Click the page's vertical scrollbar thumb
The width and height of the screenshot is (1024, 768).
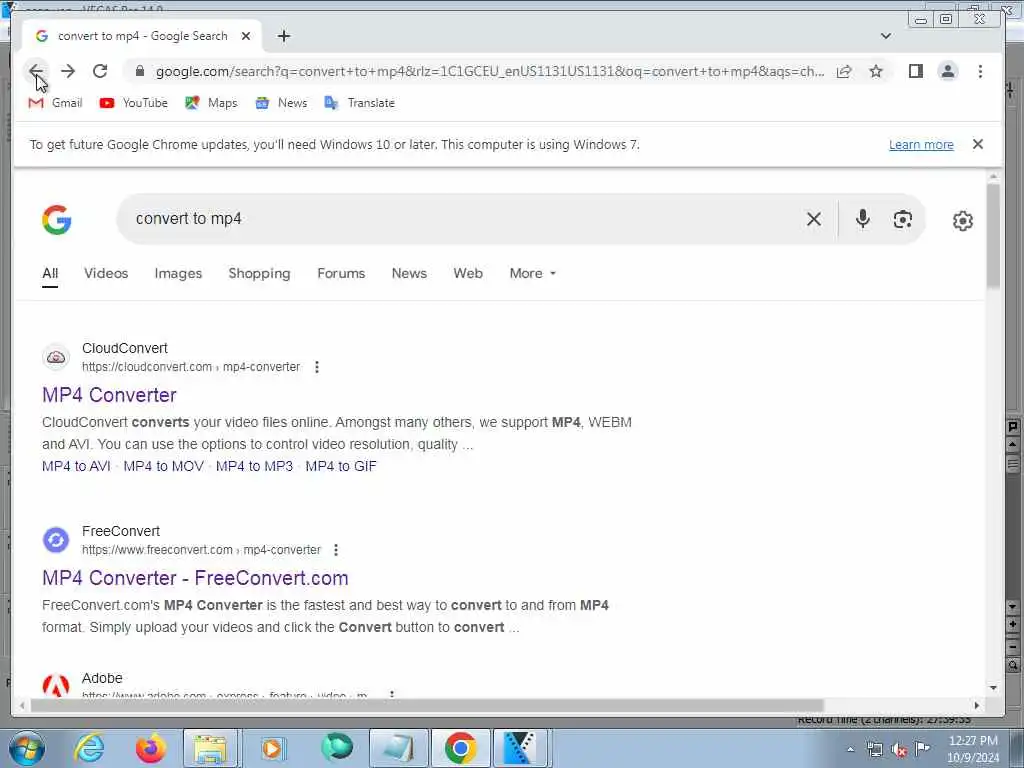click(x=993, y=235)
